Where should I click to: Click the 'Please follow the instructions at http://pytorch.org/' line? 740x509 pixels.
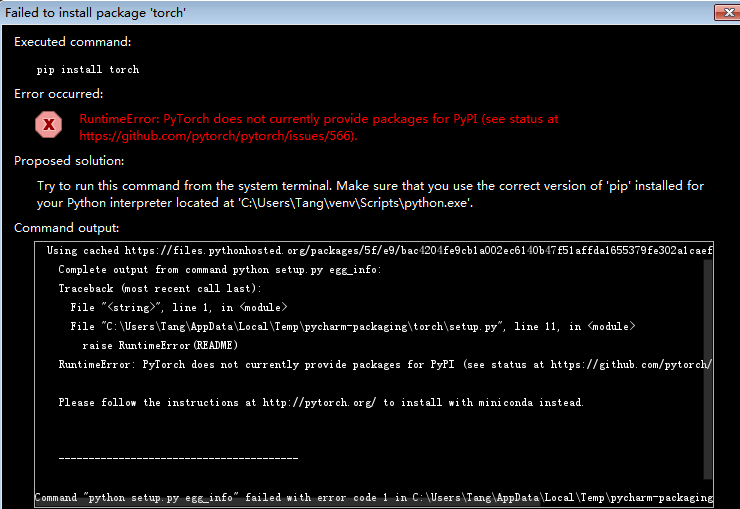[x=321, y=402]
